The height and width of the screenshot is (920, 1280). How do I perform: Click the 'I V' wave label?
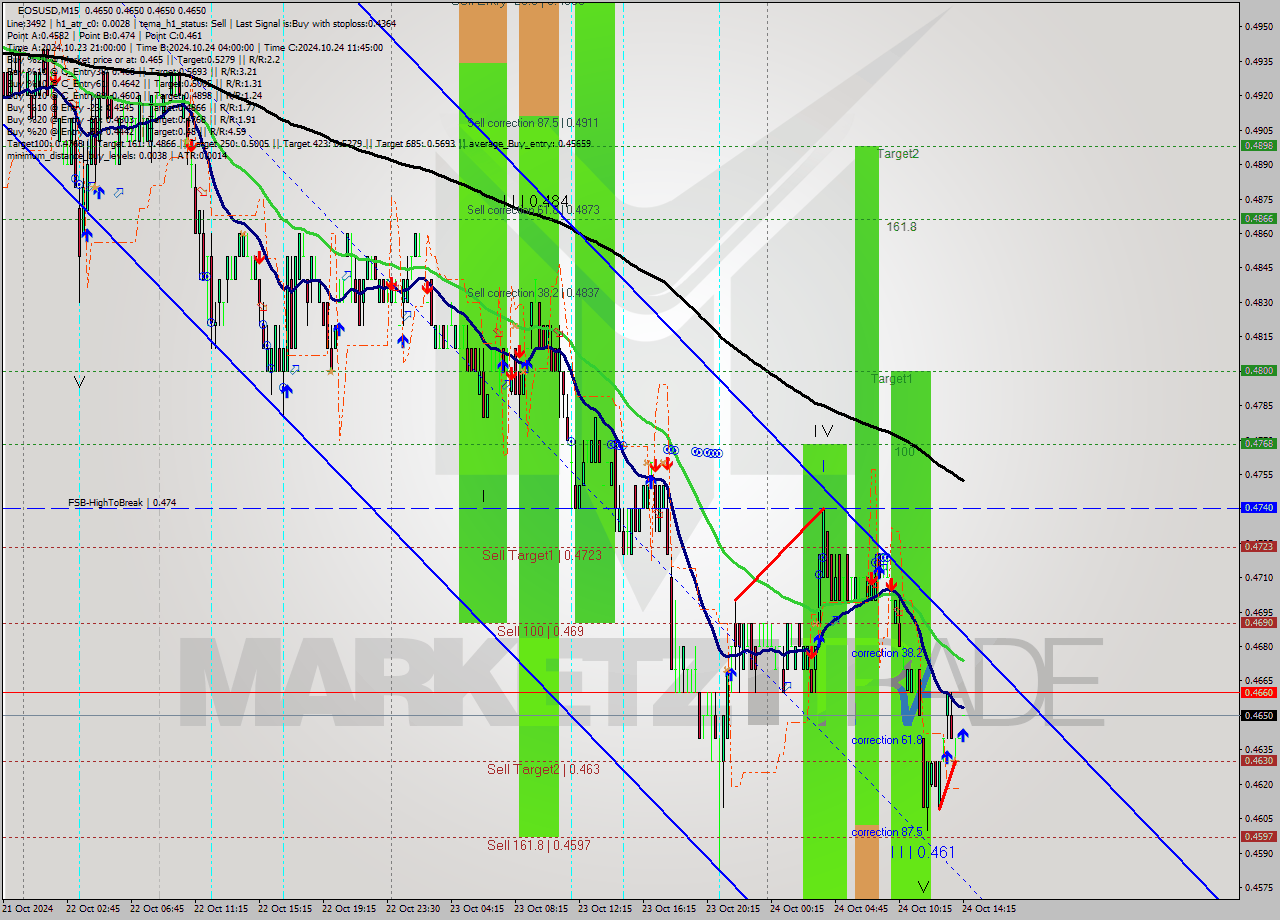click(823, 431)
